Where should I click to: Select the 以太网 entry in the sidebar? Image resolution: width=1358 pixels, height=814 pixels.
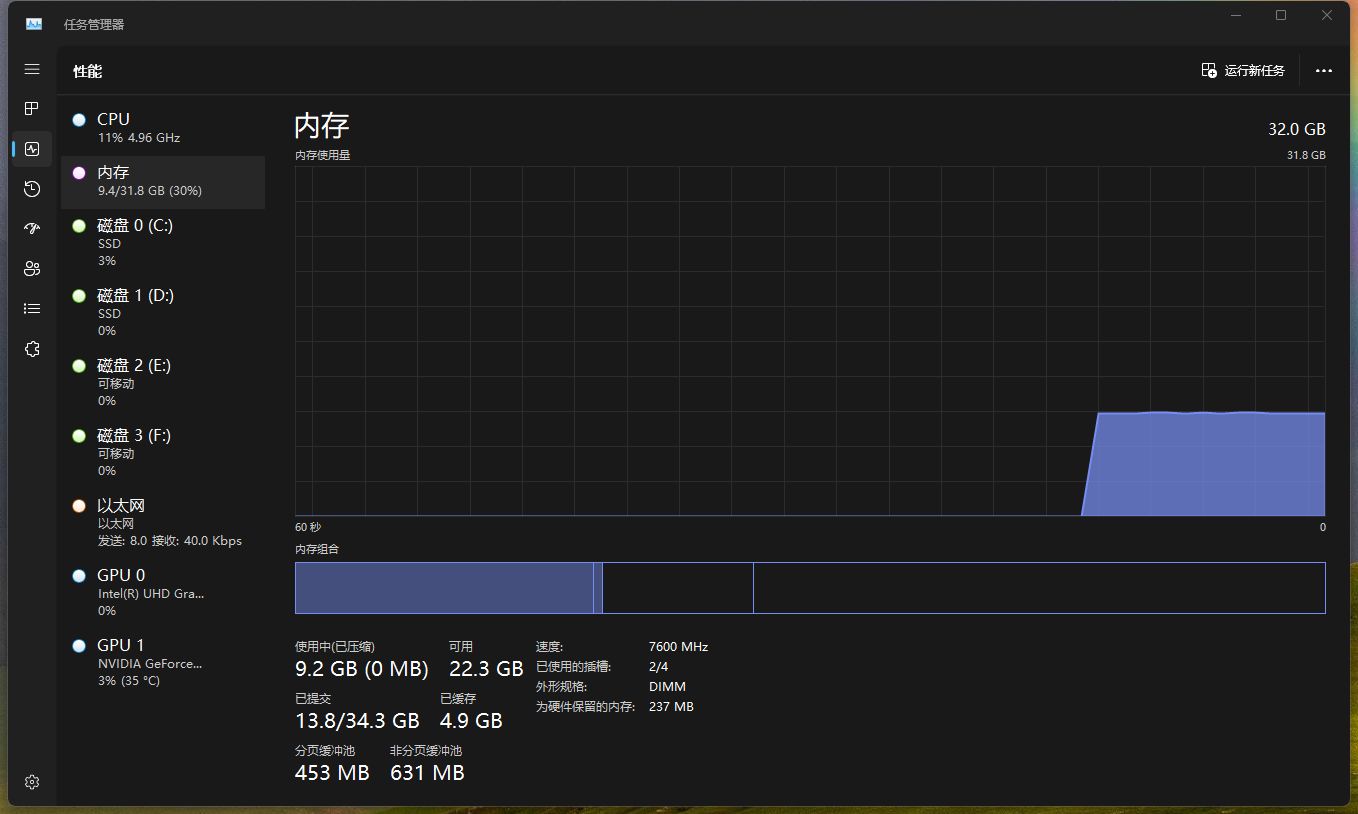point(163,523)
